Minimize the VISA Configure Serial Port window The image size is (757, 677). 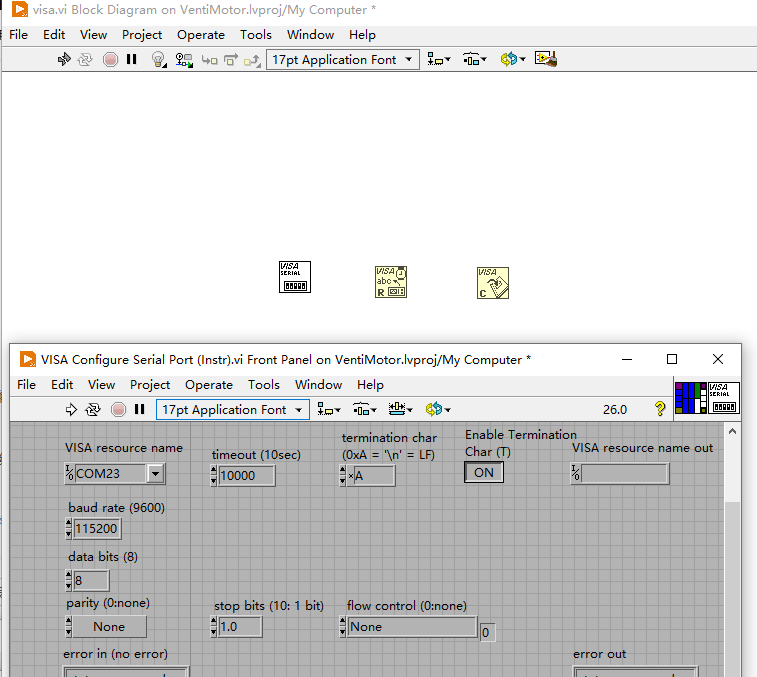[x=627, y=359]
